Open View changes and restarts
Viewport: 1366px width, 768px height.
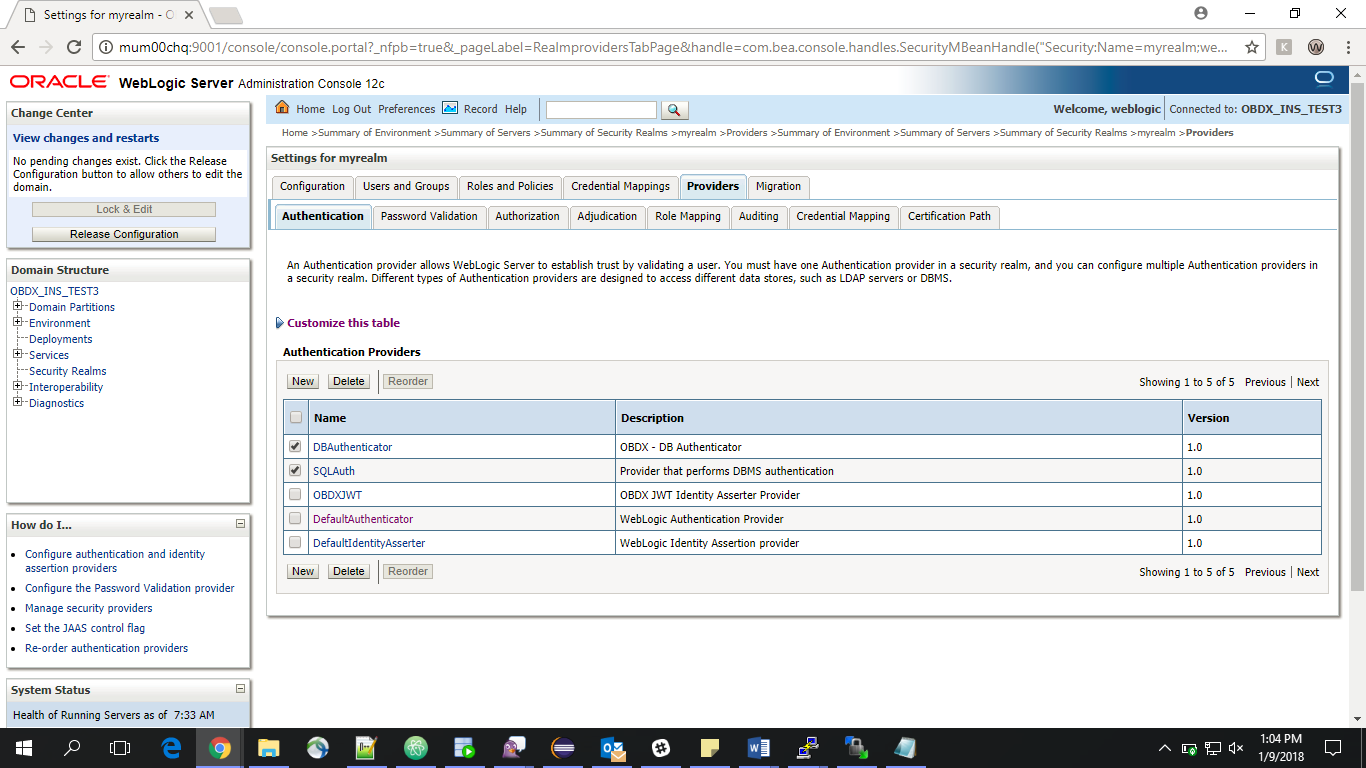(86, 138)
